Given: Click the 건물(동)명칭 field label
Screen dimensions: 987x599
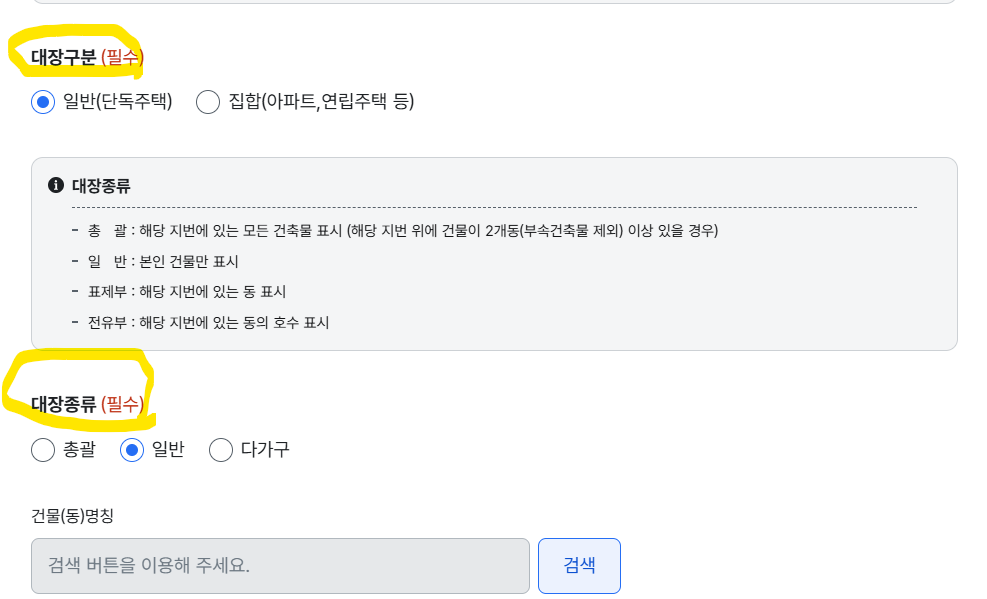Looking at the screenshot, I should [72, 516].
